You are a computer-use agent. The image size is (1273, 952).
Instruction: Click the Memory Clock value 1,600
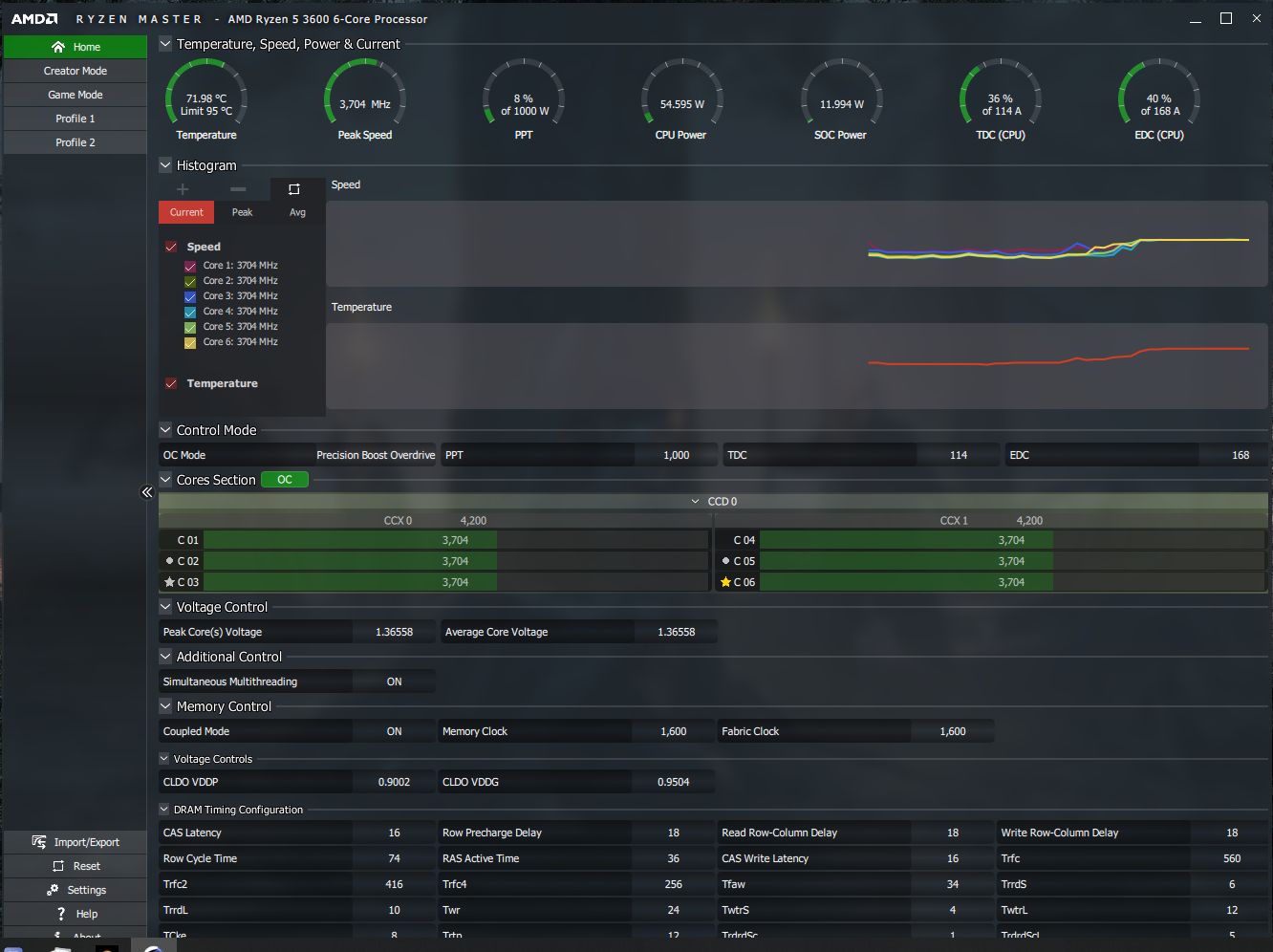pyautogui.click(x=674, y=731)
